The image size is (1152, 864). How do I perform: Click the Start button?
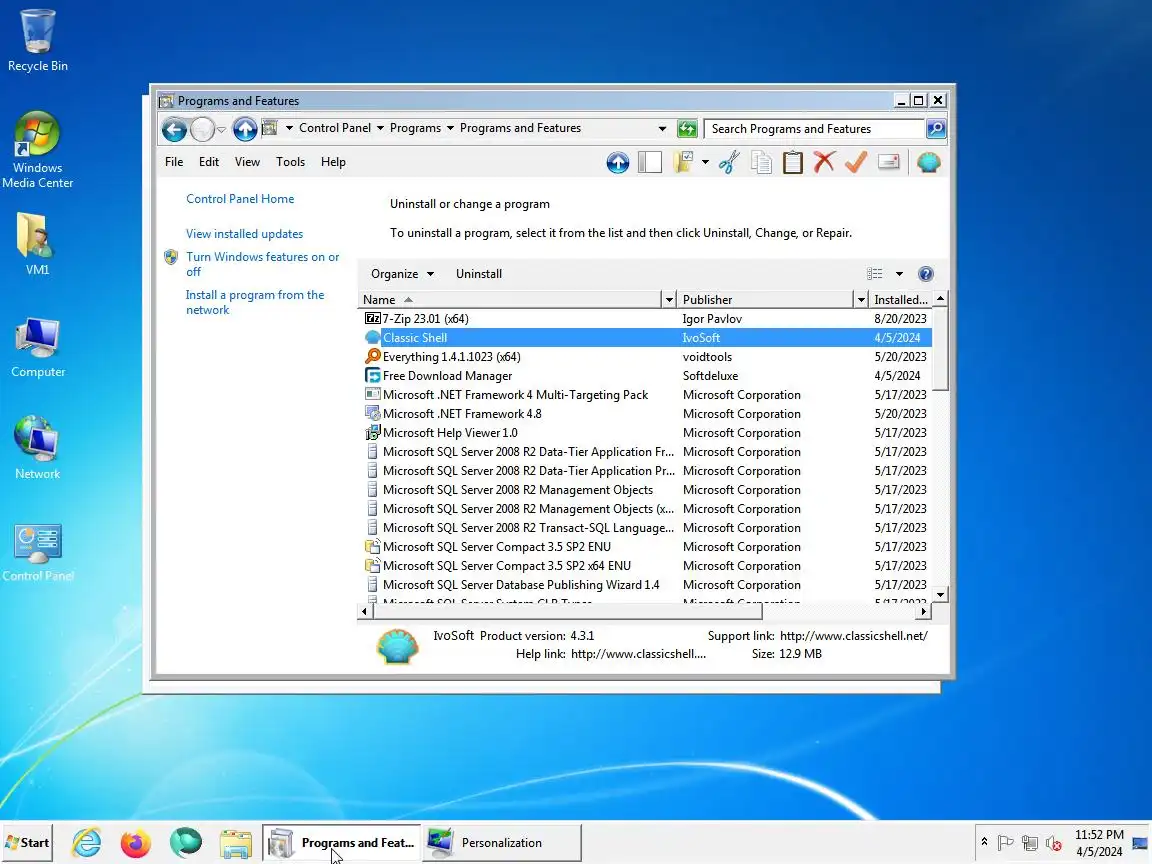pos(28,843)
